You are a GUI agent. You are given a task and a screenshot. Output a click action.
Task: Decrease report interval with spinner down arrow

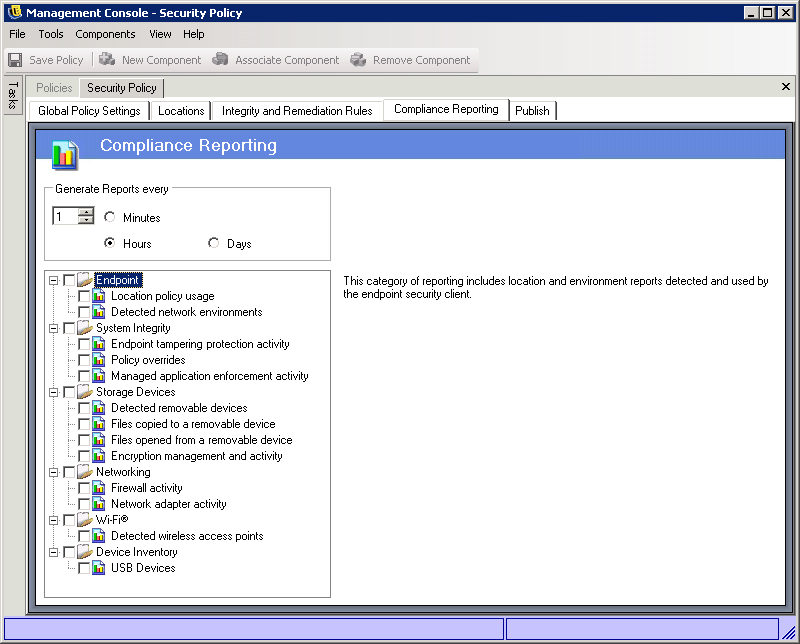point(86,220)
